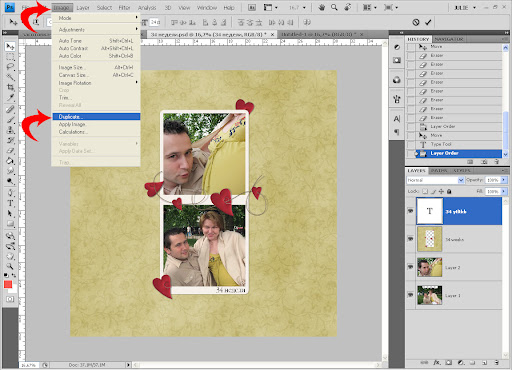Select the Lasso tool
The height and width of the screenshot is (370, 512).
(x=10, y=67)
